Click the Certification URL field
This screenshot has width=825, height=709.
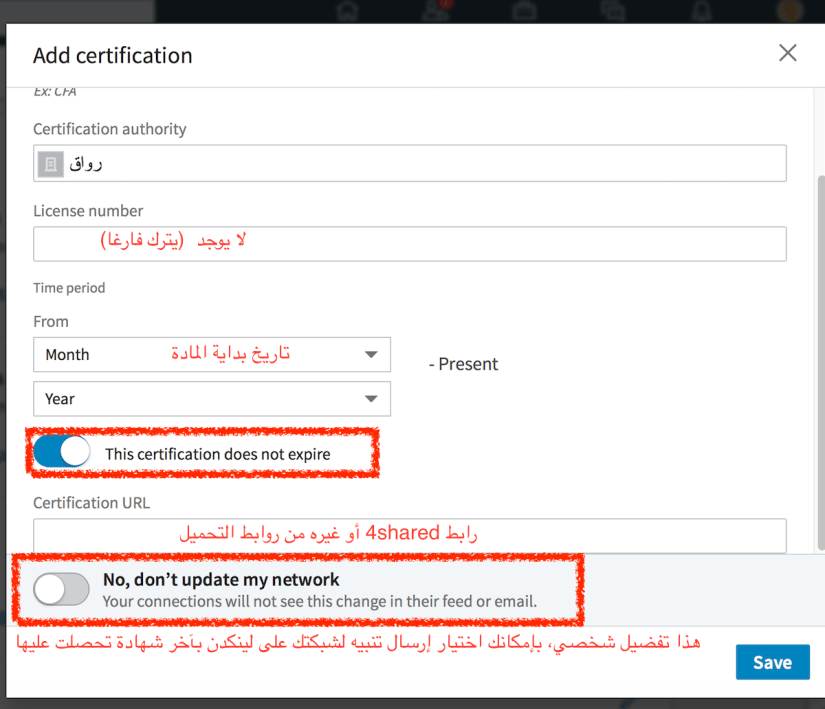click(410, 536)
